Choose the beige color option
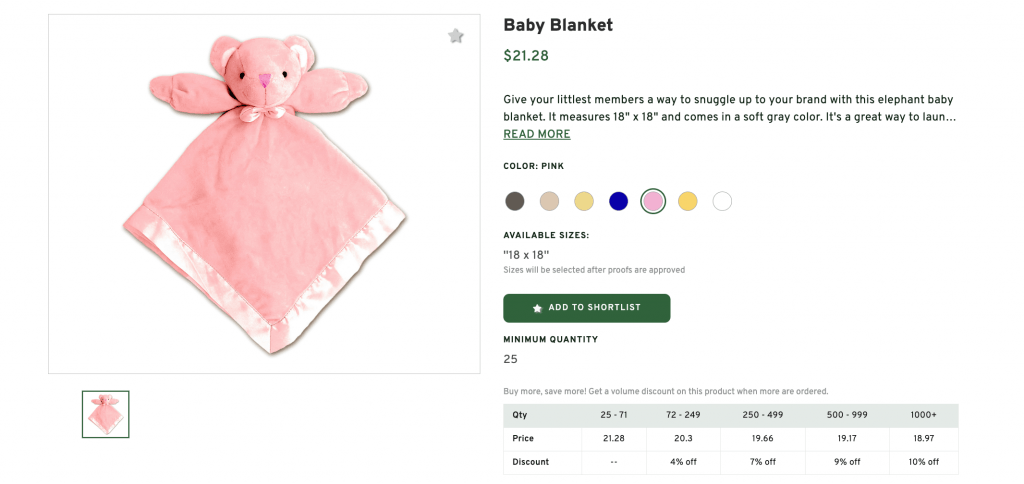The width and height of the screenshot is (1024, 484). coord(549,201)
